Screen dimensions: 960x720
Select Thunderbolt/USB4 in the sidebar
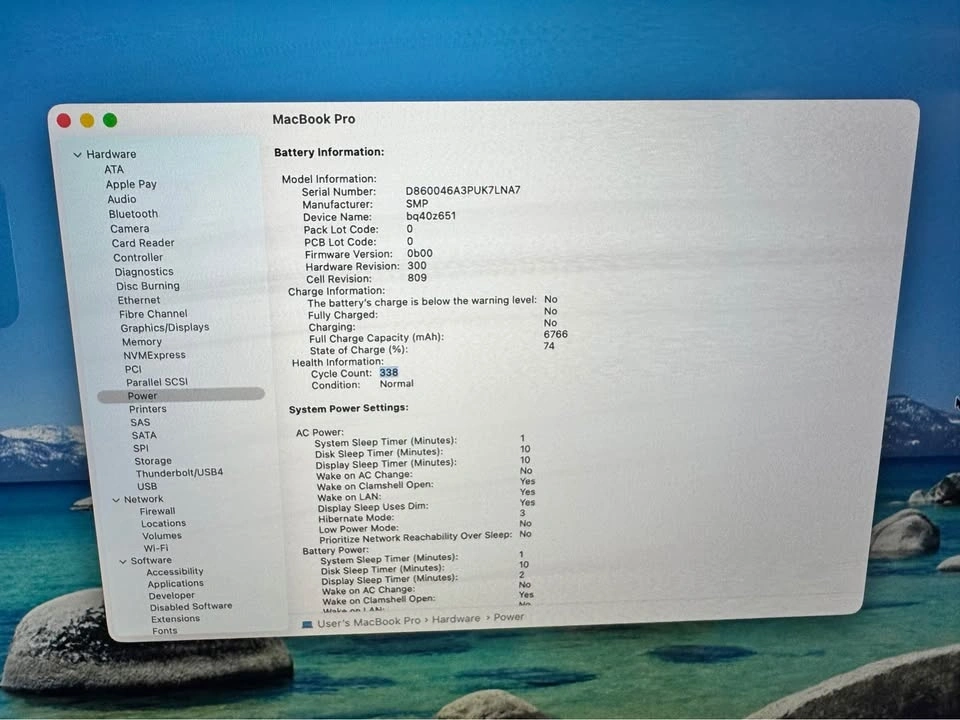(x=179, y=473)
